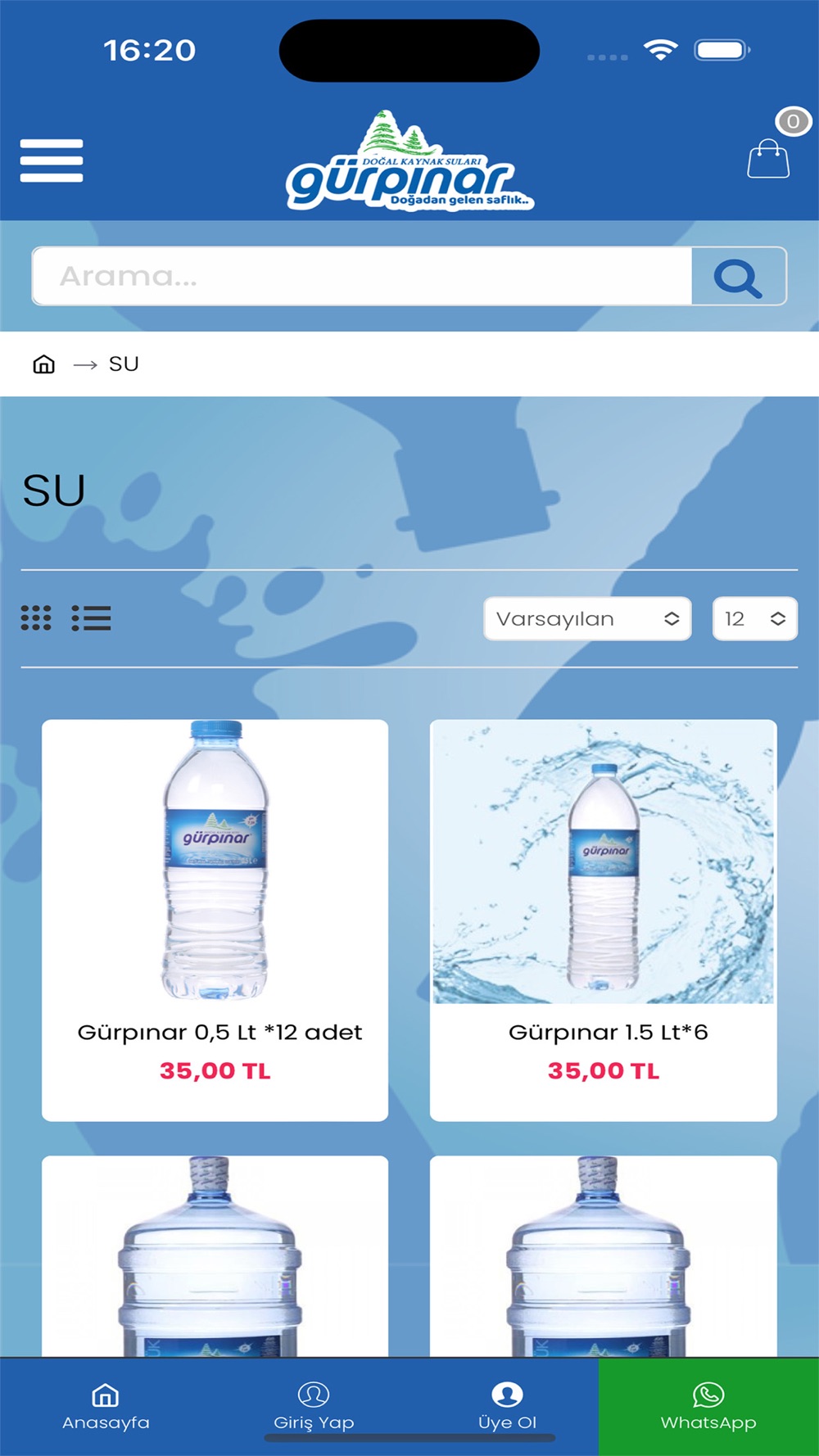Switch to list view layout
This screenshot has height=1456, width=819.
[91, 618]
